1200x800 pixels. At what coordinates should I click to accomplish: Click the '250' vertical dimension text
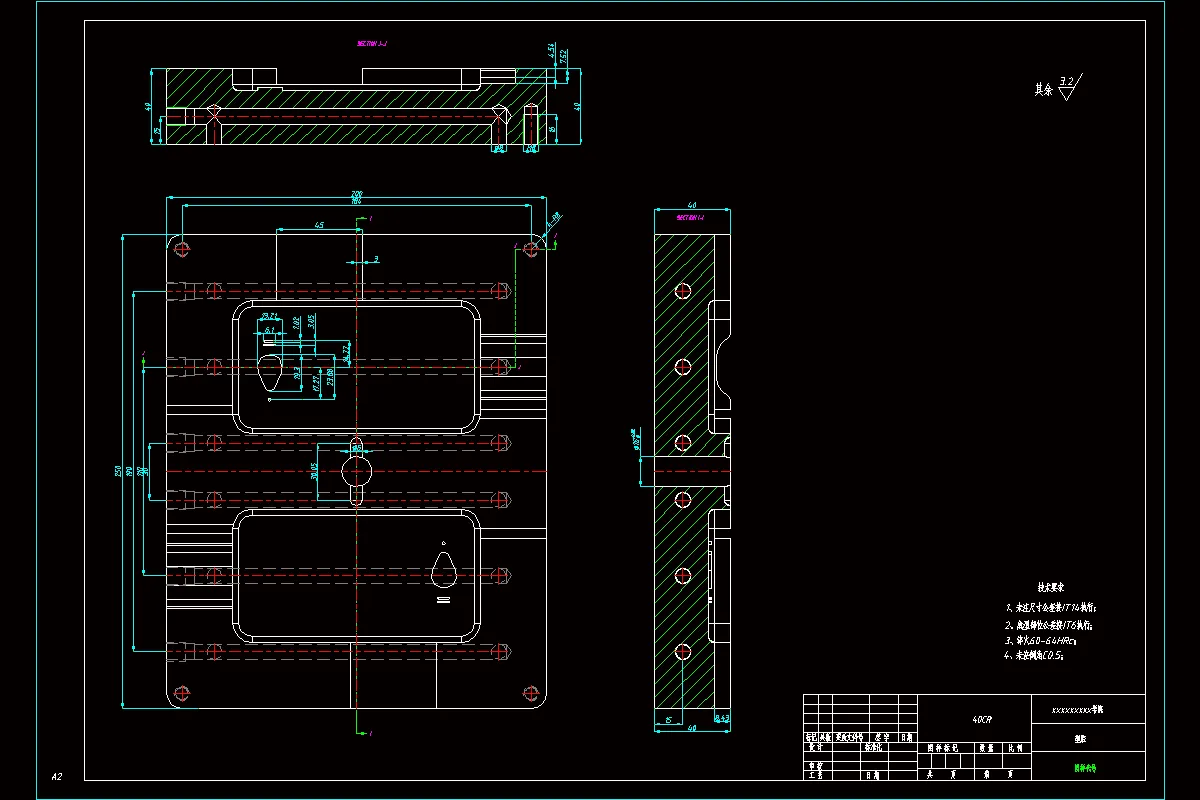tap(117, 470)
